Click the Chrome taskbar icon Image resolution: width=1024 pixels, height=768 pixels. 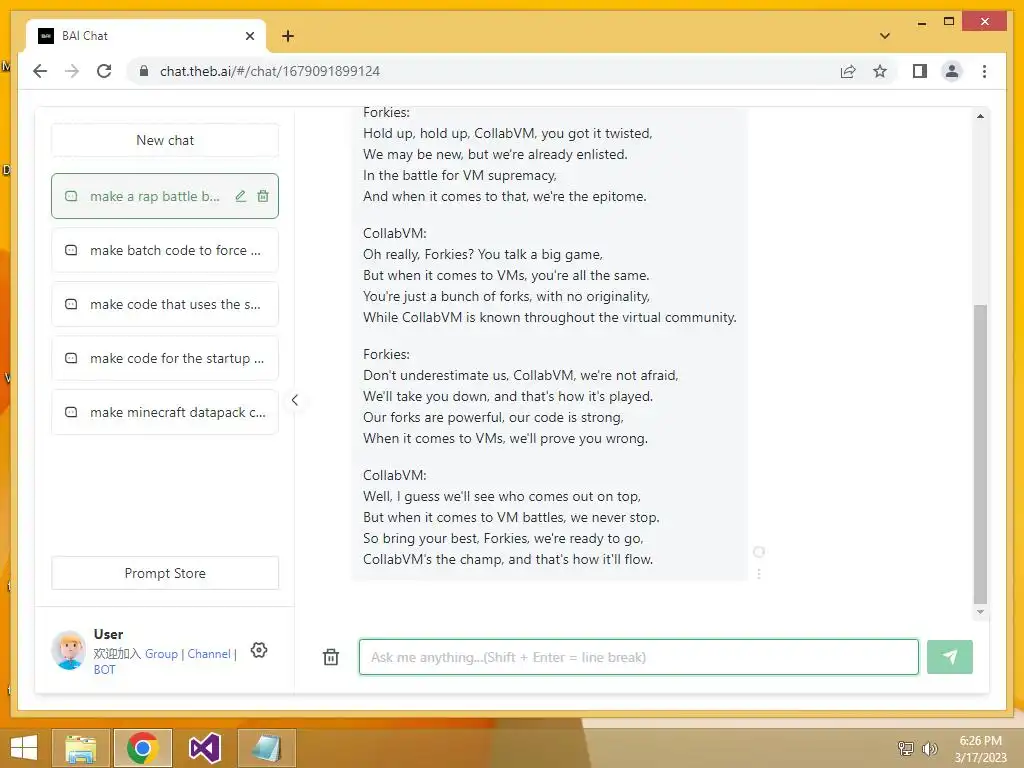pyautogui.click(x=143, y=748)
